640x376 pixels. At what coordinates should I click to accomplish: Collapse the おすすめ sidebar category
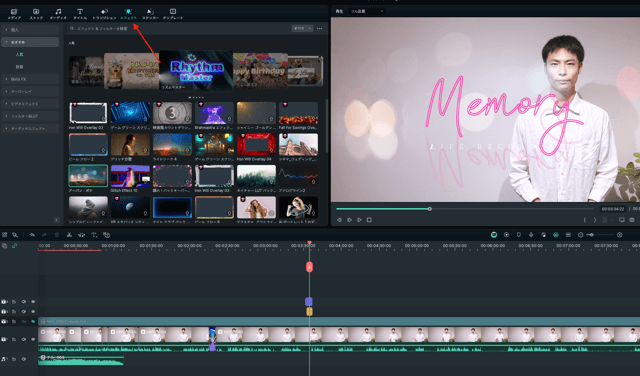[30, 42]
